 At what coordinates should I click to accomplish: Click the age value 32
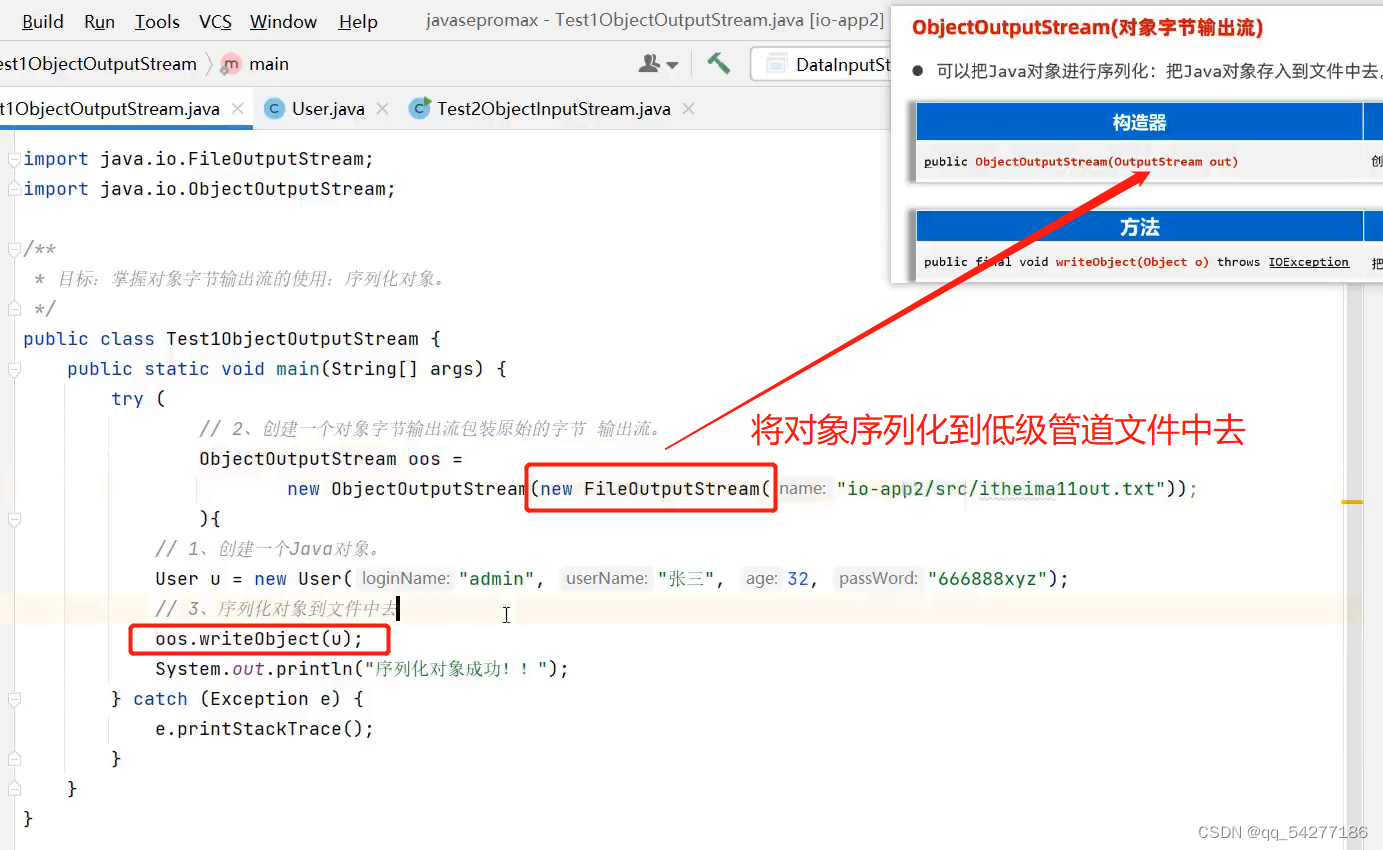[798, 579]
